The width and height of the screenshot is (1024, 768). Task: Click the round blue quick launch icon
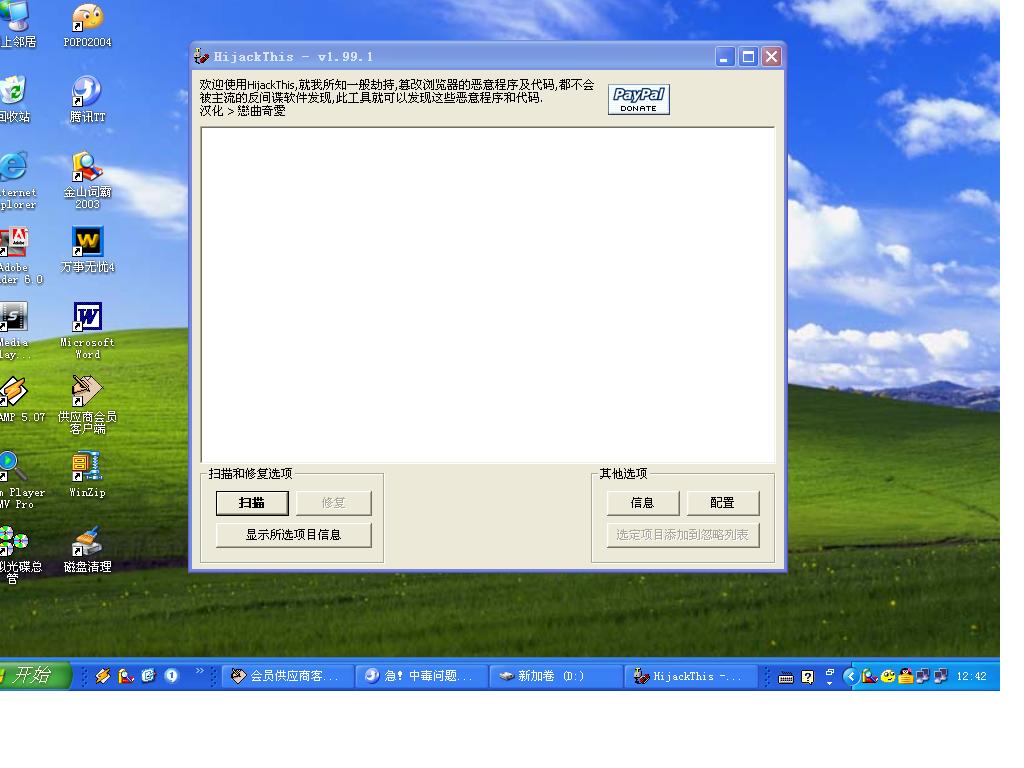pyautogui.click(x=171, y=676)
